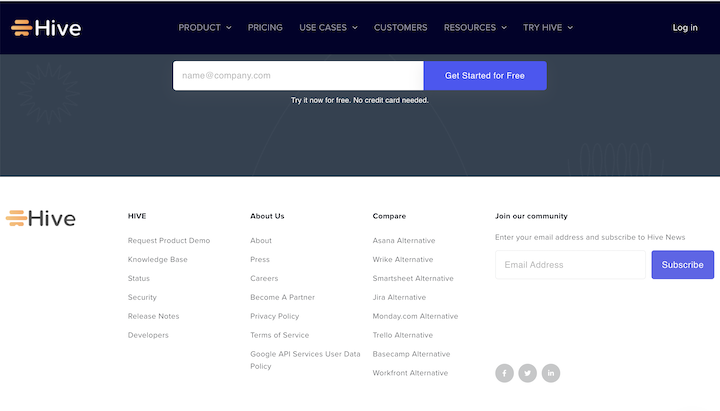Viewport: 720px width, 411px height.
Task: Open the Status link
Action: [139, 278]
